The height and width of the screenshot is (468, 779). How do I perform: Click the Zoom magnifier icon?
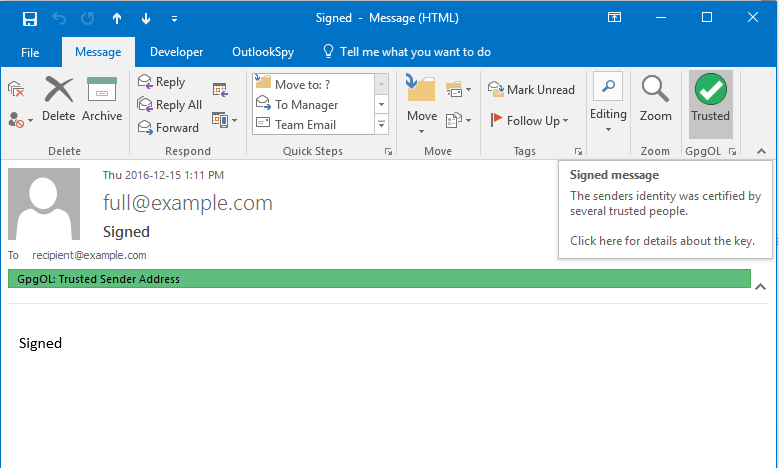pyautogui.click(x=655, y=100)
